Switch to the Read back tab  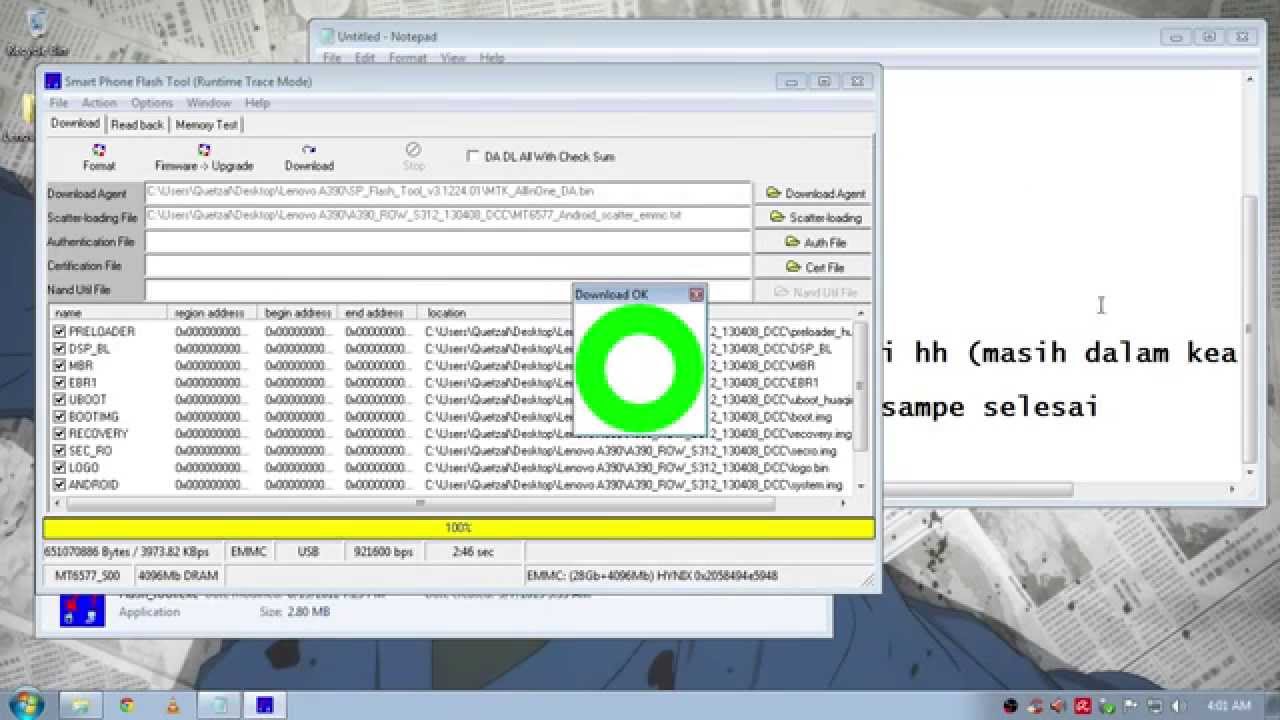(x=137, y=125)
